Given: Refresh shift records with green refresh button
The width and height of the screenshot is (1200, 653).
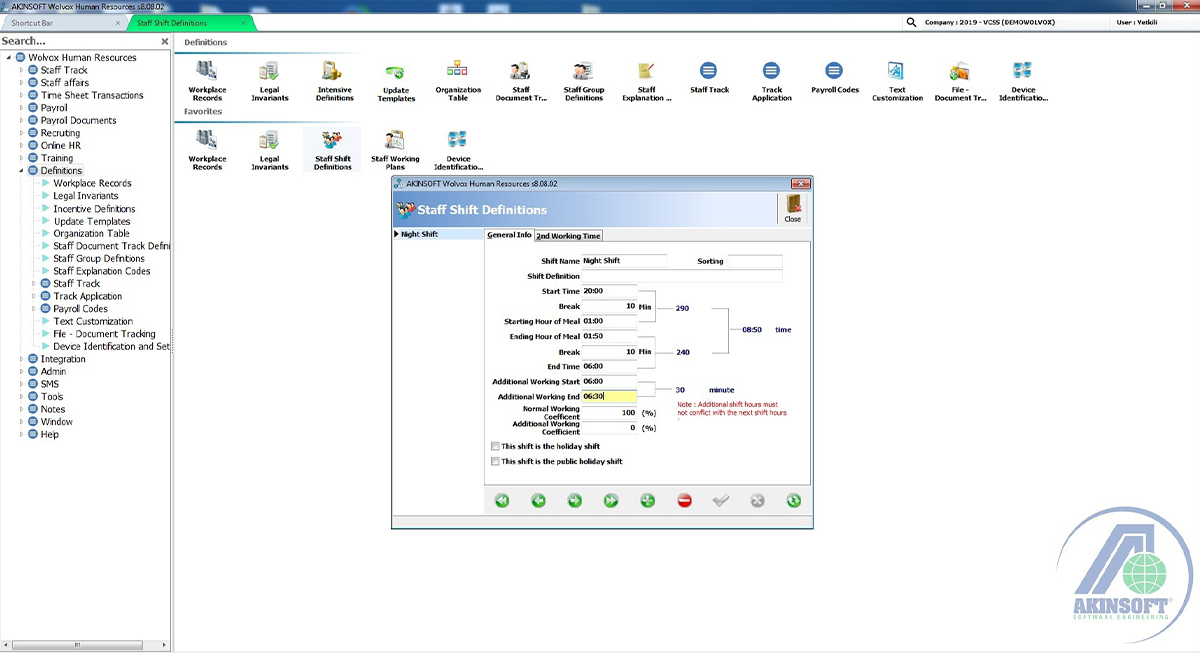Looking at the screenshot, I should click(793, 500).
